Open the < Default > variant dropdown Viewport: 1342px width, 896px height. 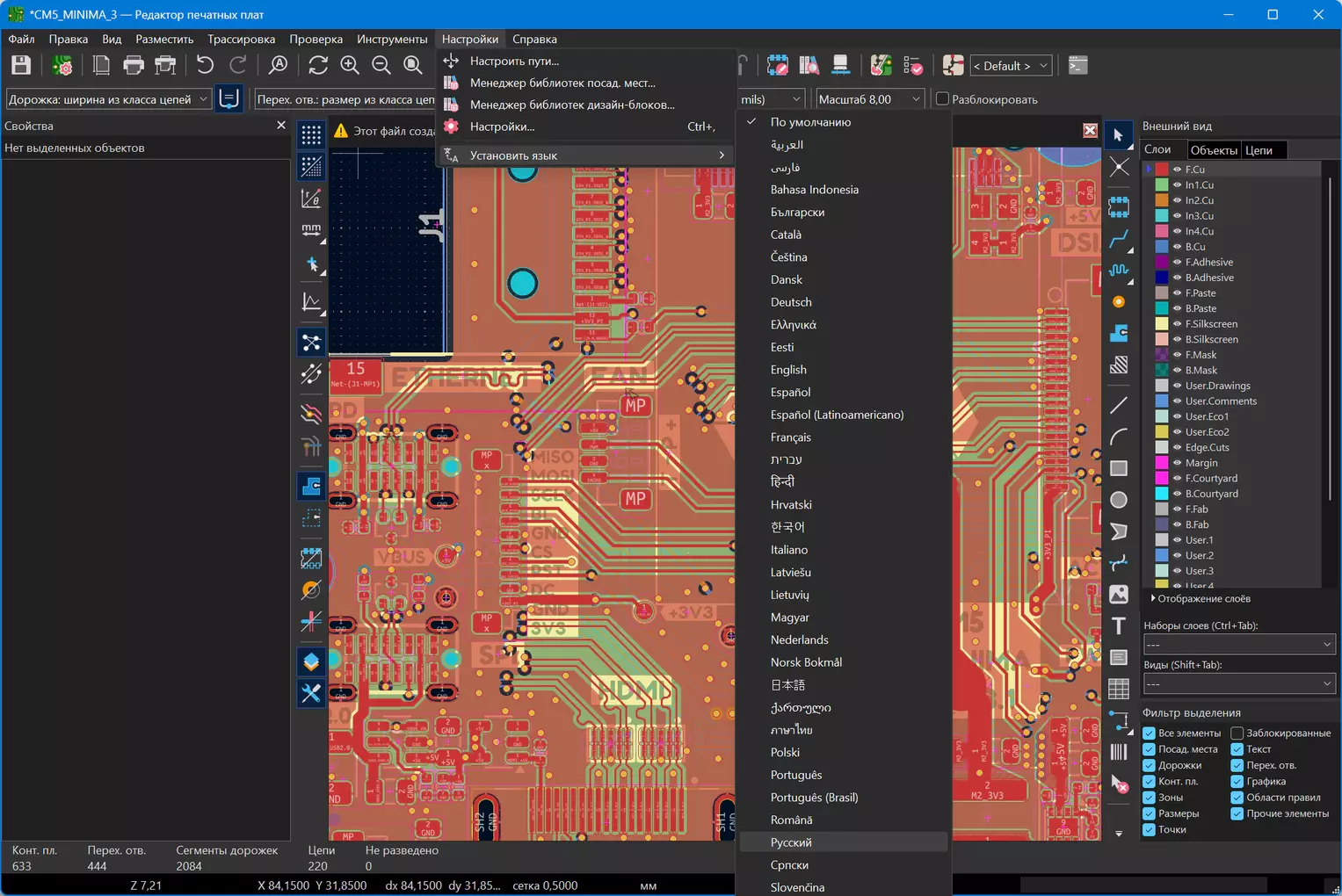click(x=1011, y=66)
